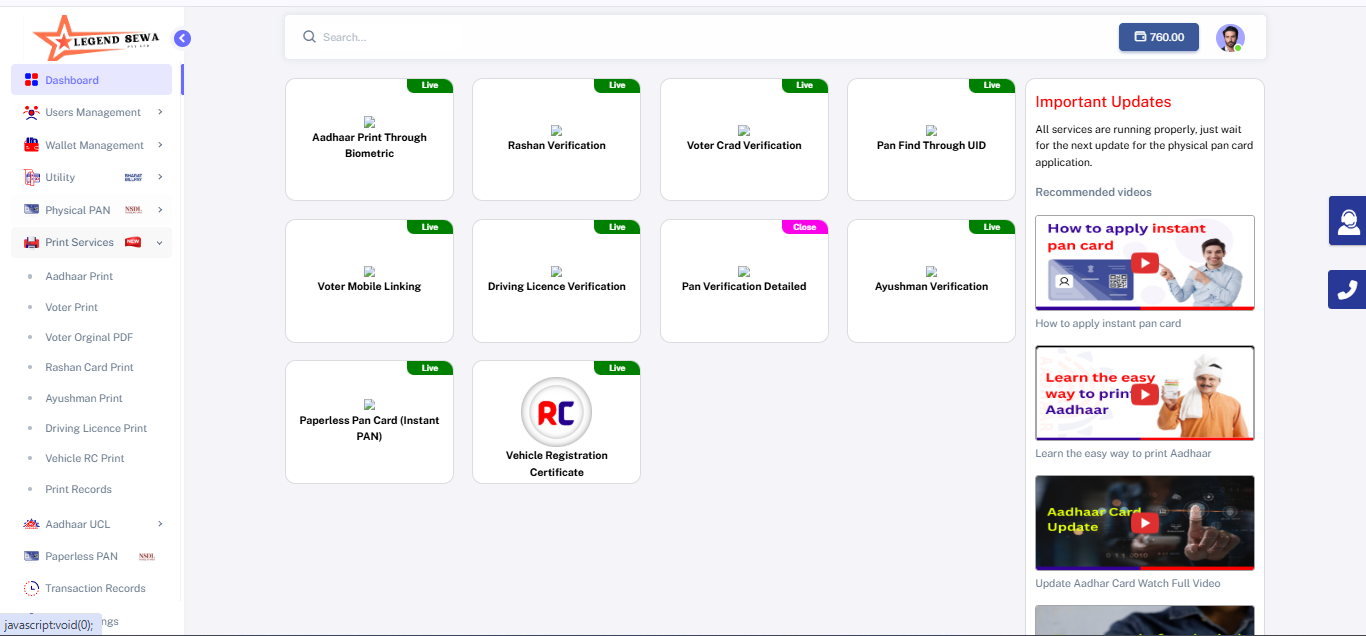Click 'Learn the easy way to print Aadhaar' caption
Image resolution: width=1366 pixels, height=636 pixels.
1123,454
